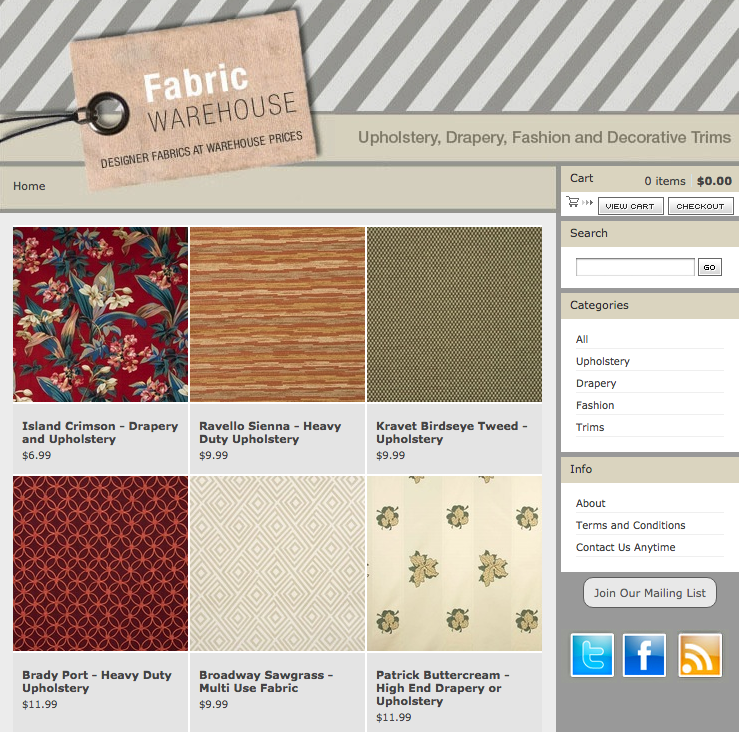This screenshot has height=732, width=739.
Task: Go to the Home navigation item
Action: [x=29, y=186]
